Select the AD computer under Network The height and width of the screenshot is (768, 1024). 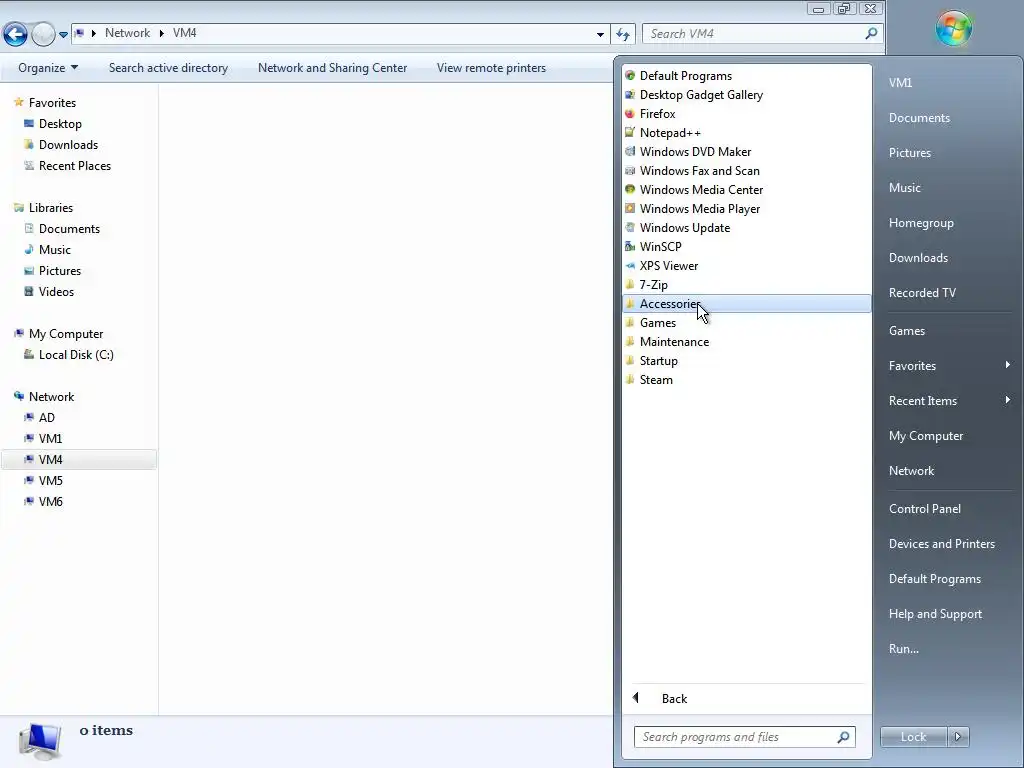46,417
